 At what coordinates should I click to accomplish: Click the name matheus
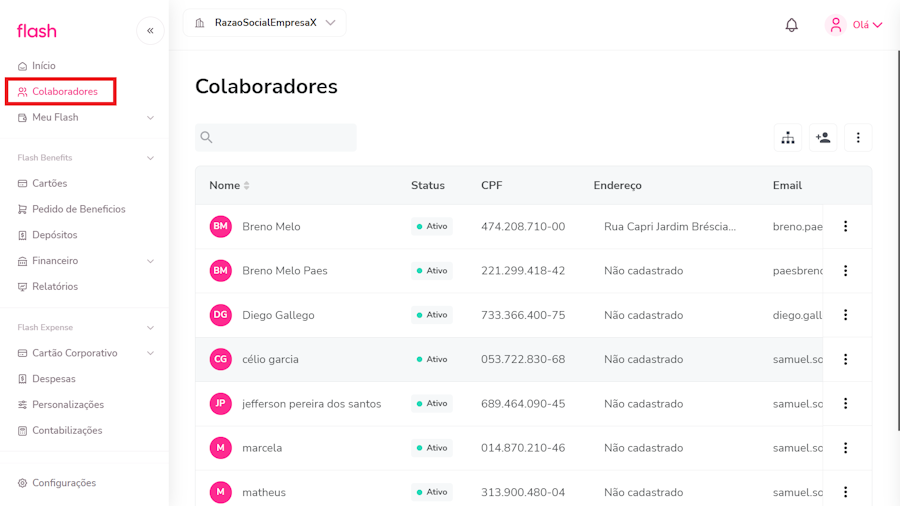pos(264,492)
